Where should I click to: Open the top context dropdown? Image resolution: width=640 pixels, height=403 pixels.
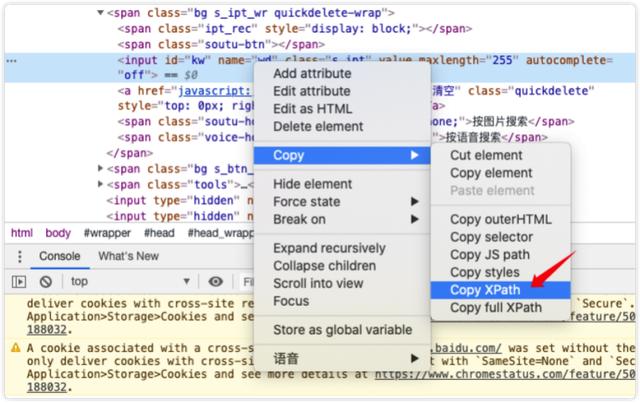pos(130,281)
